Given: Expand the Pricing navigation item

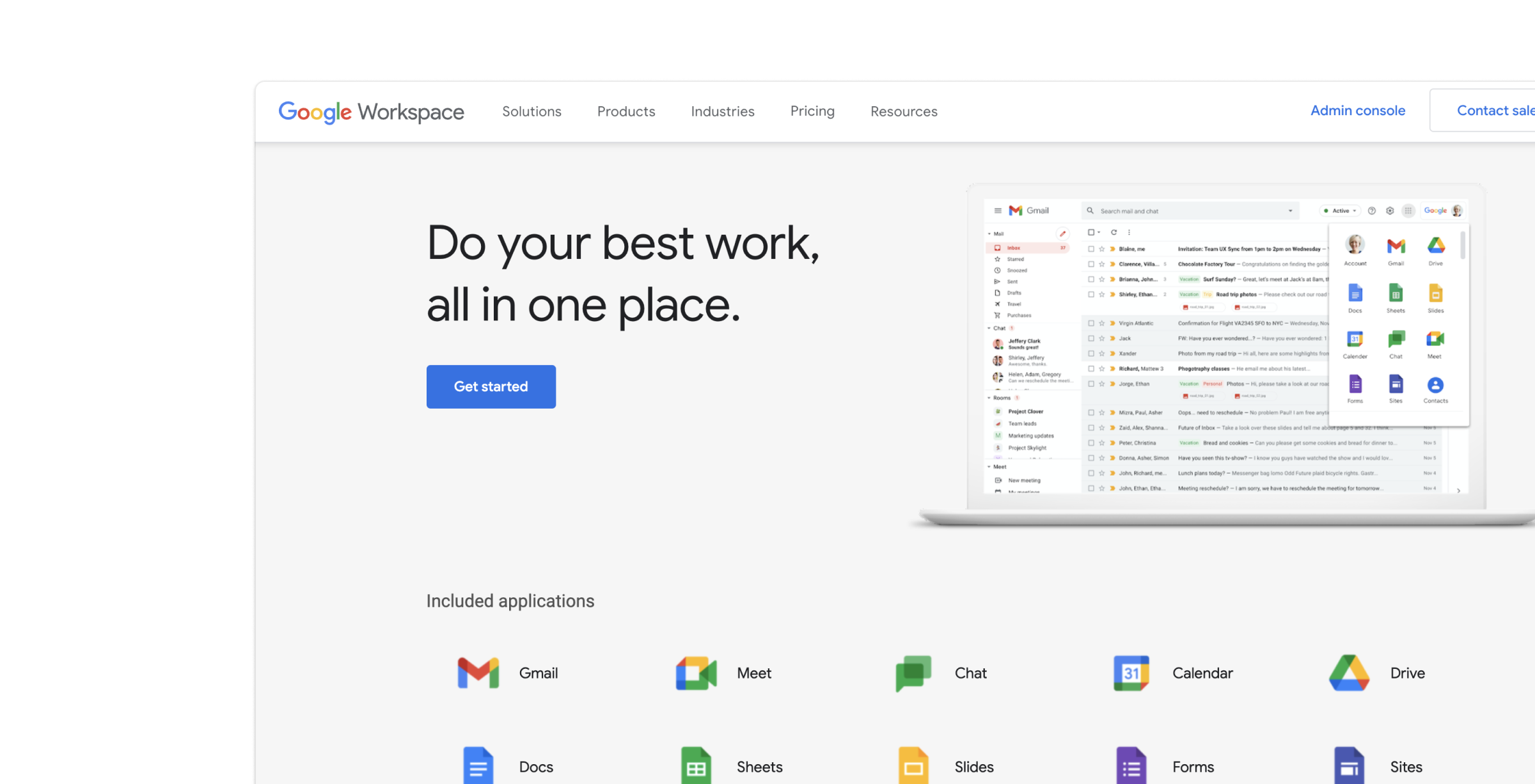Looking at the screenshot, I should (x=812, y=111).
